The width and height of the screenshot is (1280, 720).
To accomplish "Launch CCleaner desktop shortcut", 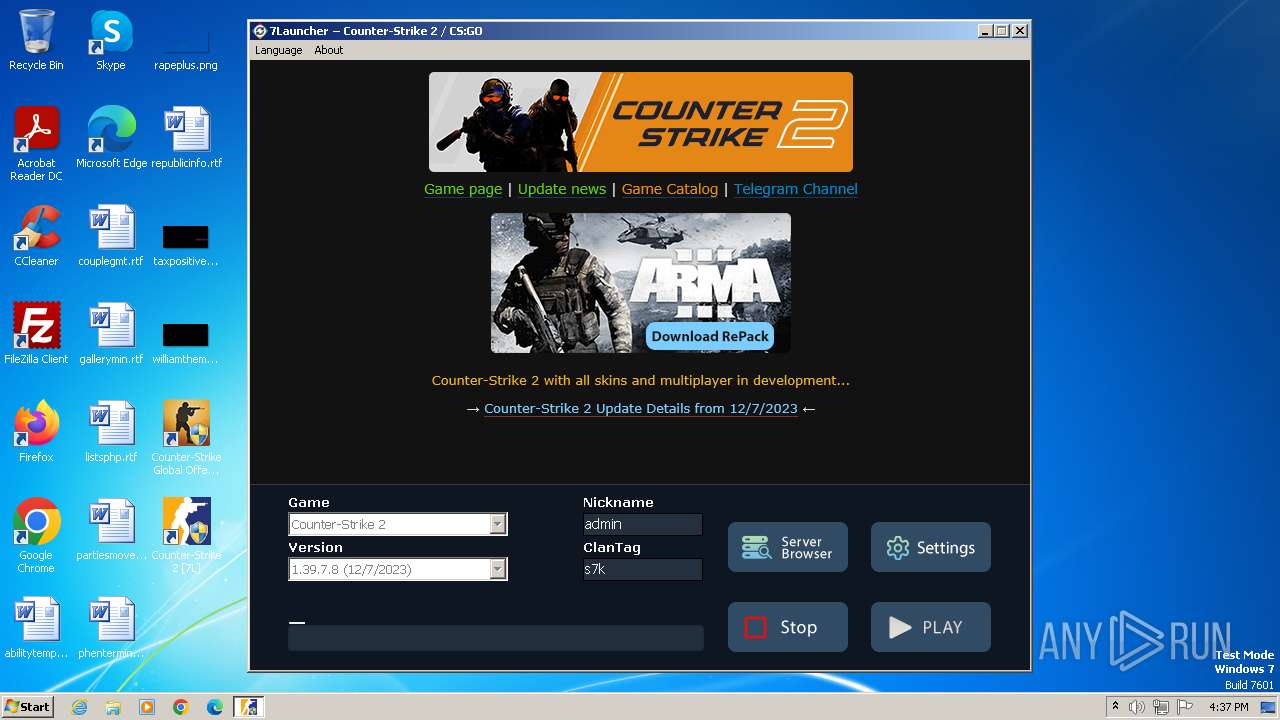I will (x=36, y=235).
